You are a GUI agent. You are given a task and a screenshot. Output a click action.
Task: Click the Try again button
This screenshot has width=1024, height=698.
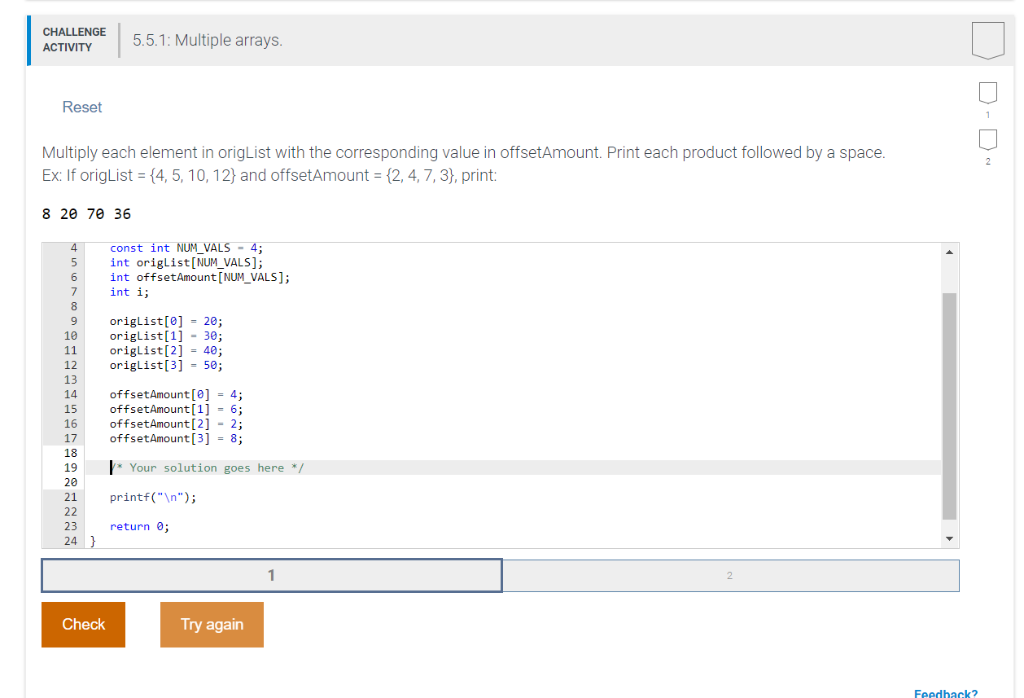point(211,624)
